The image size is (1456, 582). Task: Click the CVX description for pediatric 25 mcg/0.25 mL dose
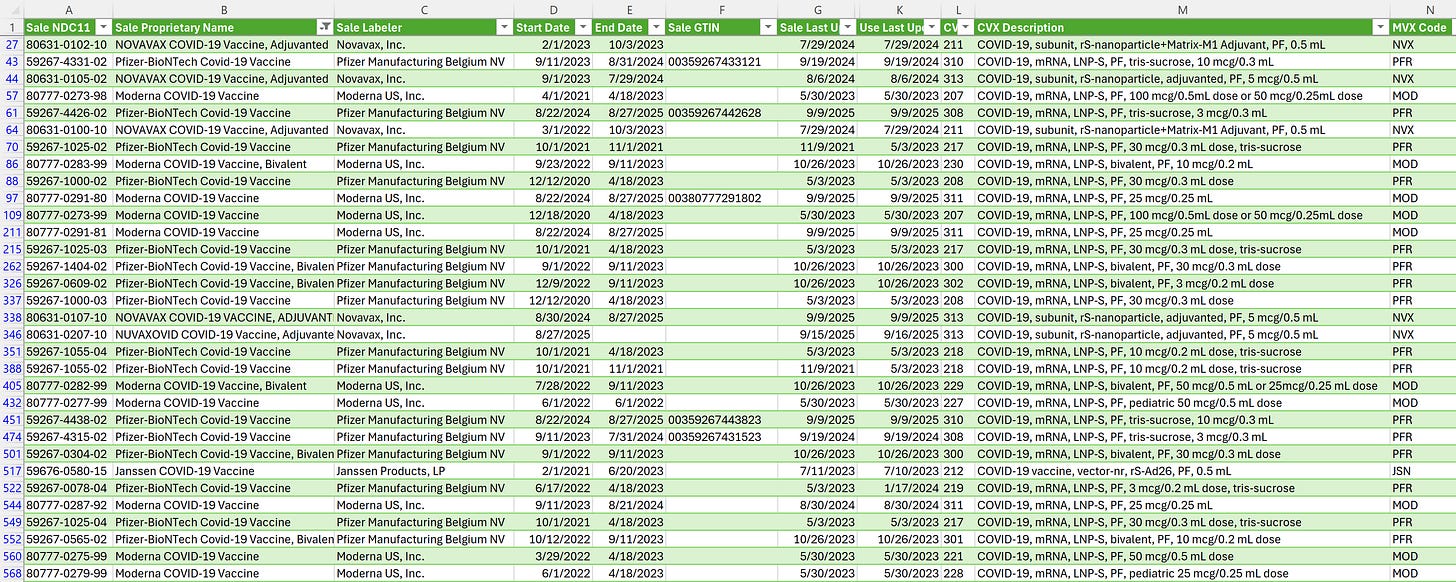coord(1182,573)
